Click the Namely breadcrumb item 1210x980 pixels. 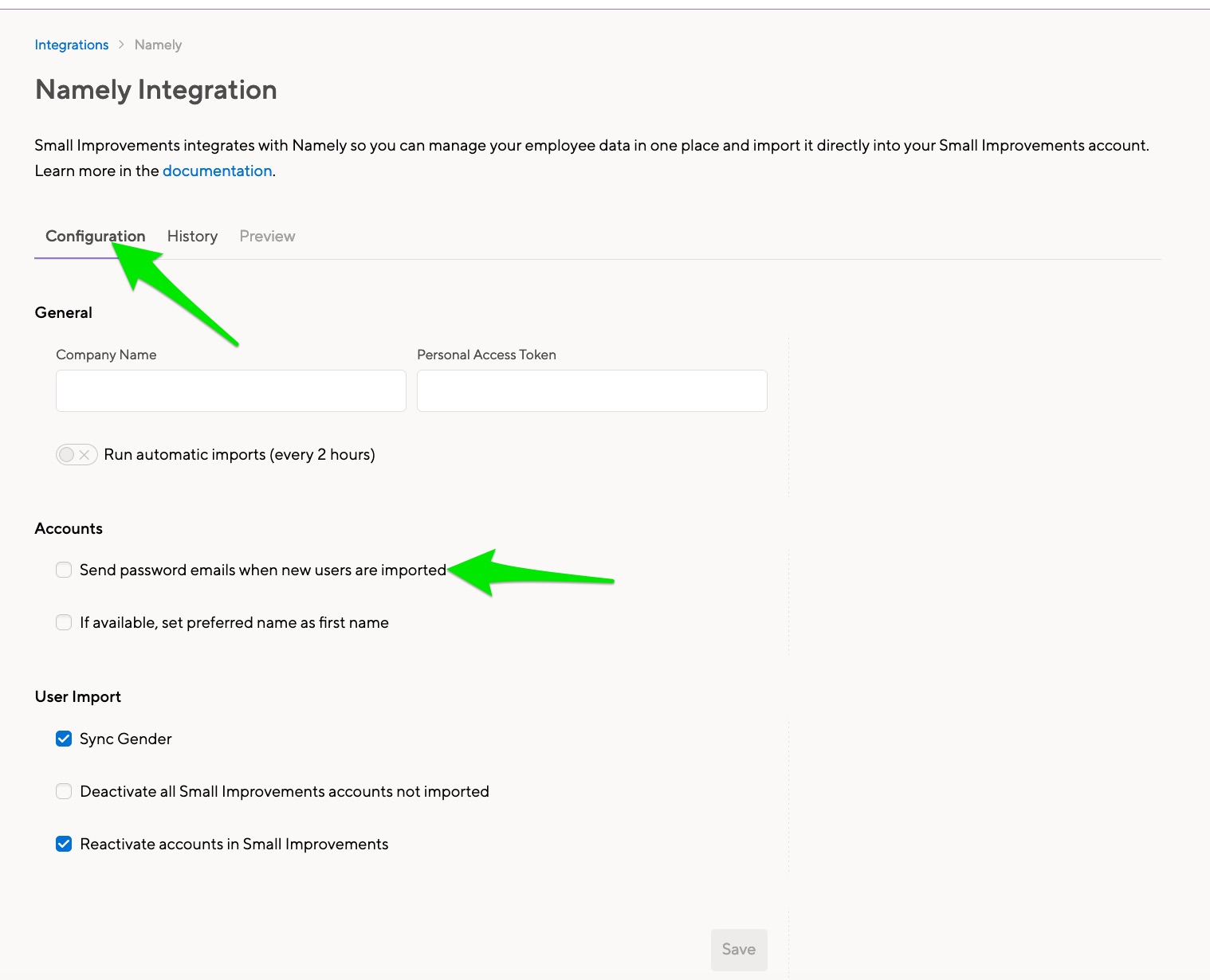[x=157, y=45]
